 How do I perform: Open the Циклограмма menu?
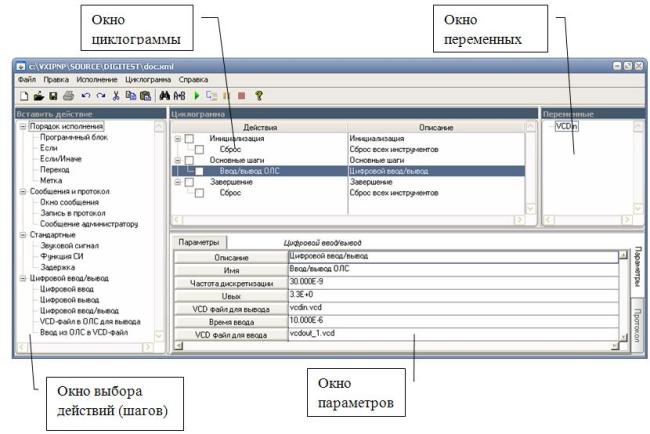click(148, 79)
